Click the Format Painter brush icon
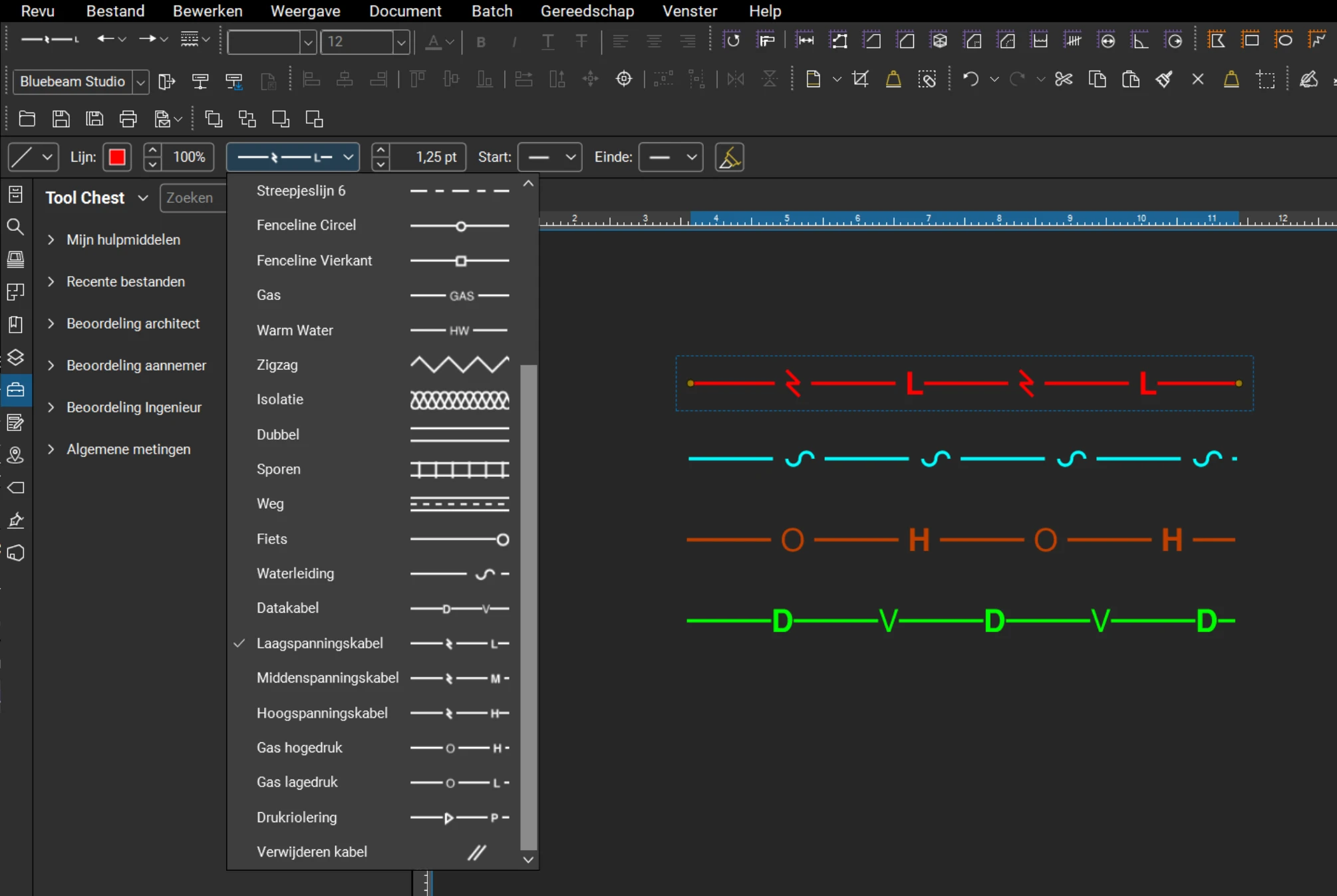 (x=1163, y=79)
